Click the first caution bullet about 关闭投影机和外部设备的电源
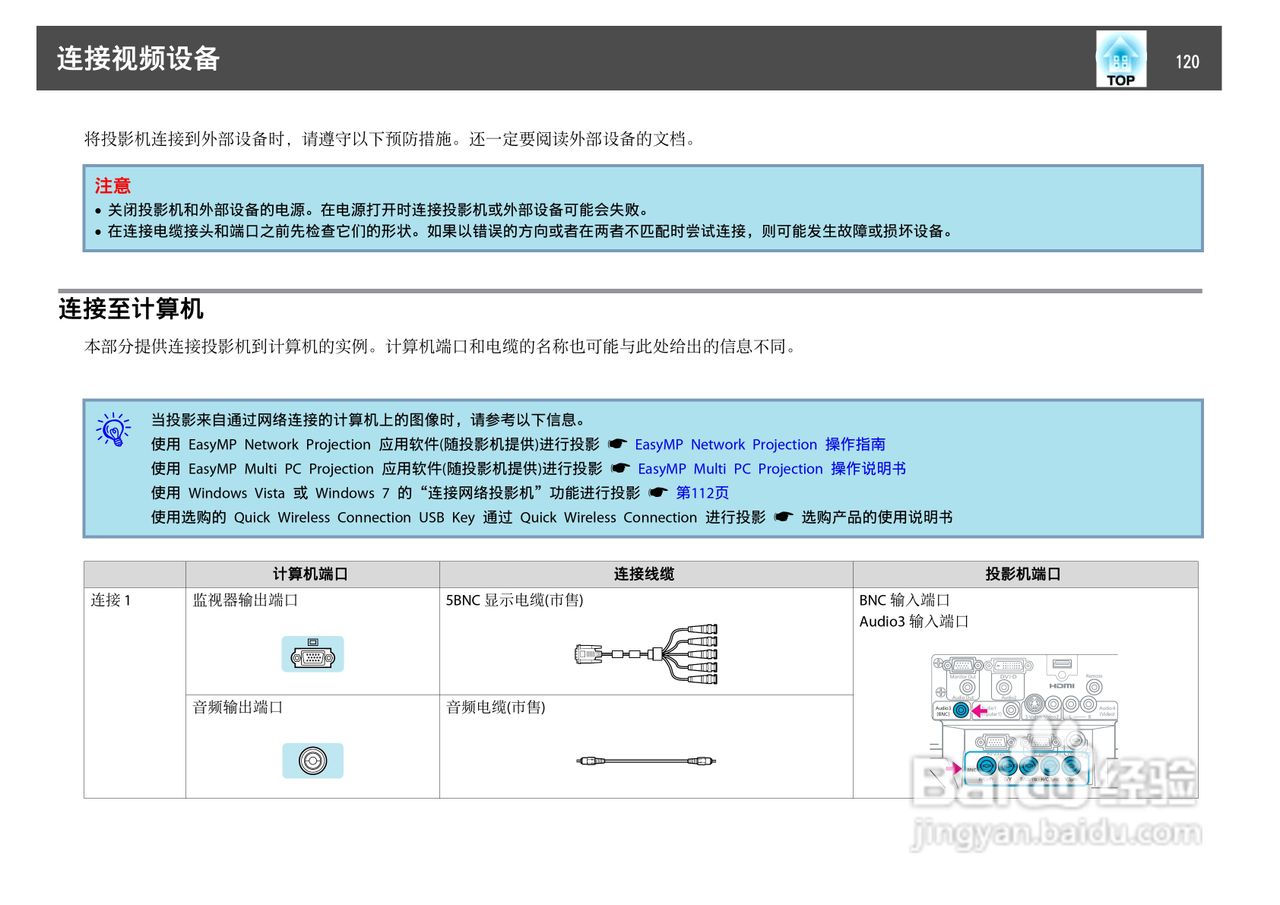Screen dimensions: 1280x905 [x=378, y=210]
